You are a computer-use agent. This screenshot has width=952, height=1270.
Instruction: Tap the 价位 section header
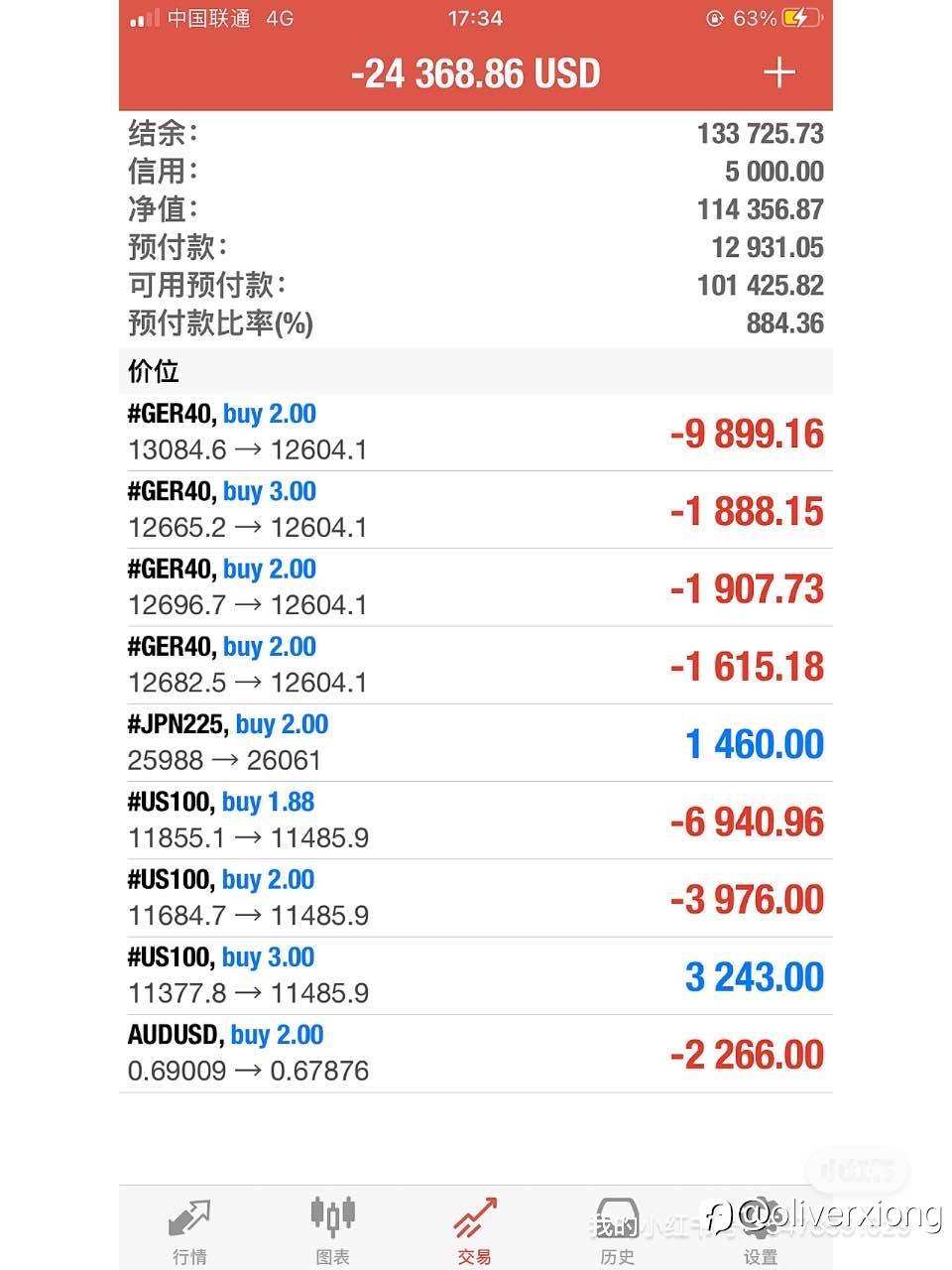(x=475, y=371)
